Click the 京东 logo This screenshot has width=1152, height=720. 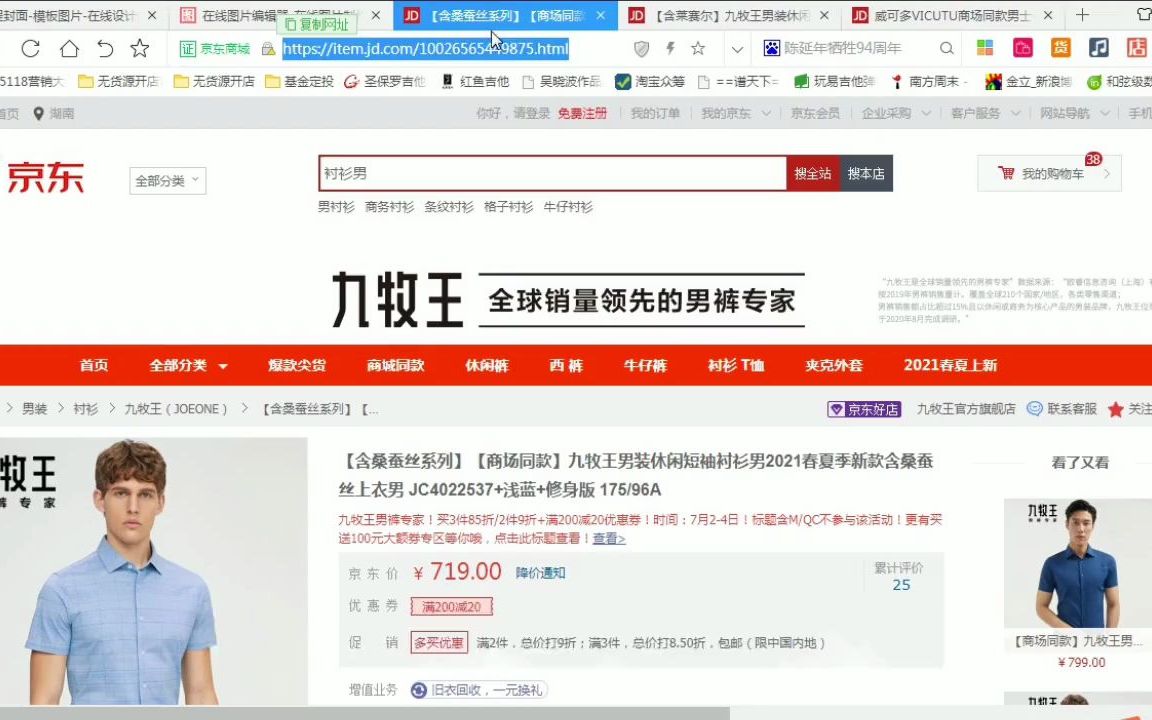pos(46,176)
